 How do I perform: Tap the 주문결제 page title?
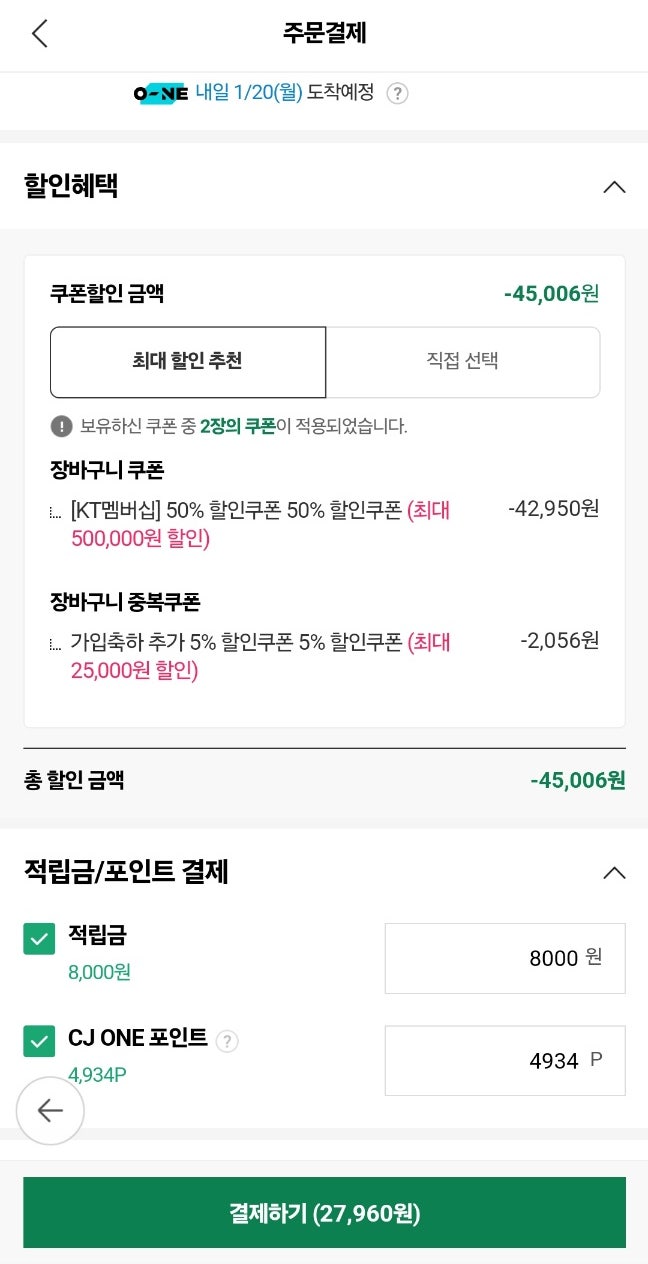(x=324, y=33)
